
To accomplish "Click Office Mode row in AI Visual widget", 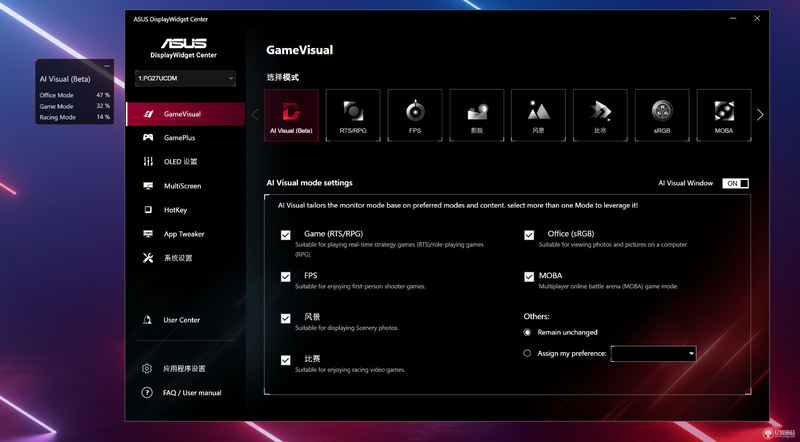I will 74,95.
